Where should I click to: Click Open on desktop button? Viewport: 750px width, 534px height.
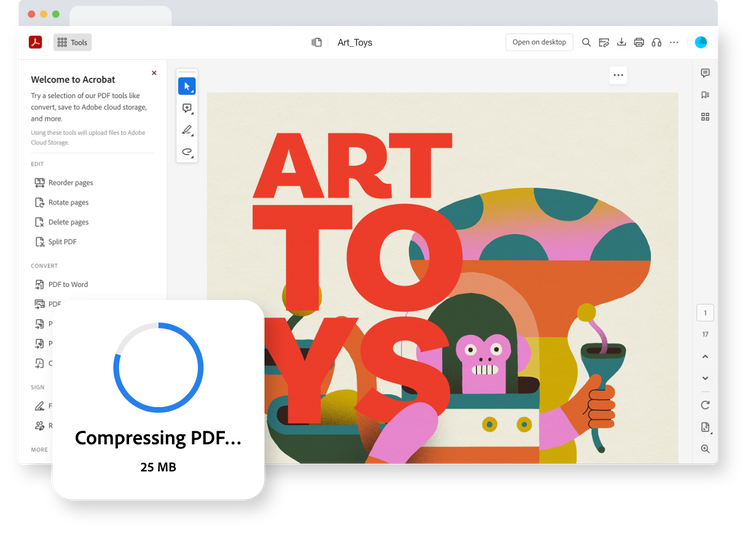(x=539, y=42)
